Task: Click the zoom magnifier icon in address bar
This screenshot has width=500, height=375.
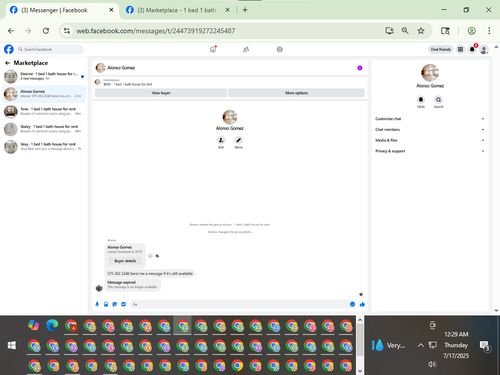Action: pos(405,31)
